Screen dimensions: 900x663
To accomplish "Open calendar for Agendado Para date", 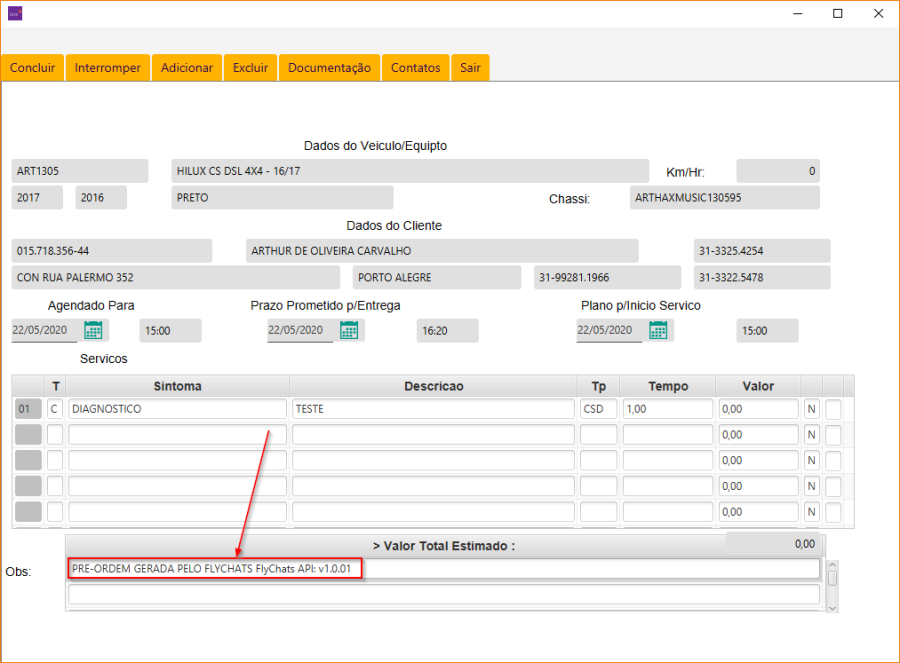I will pos(93,331).
